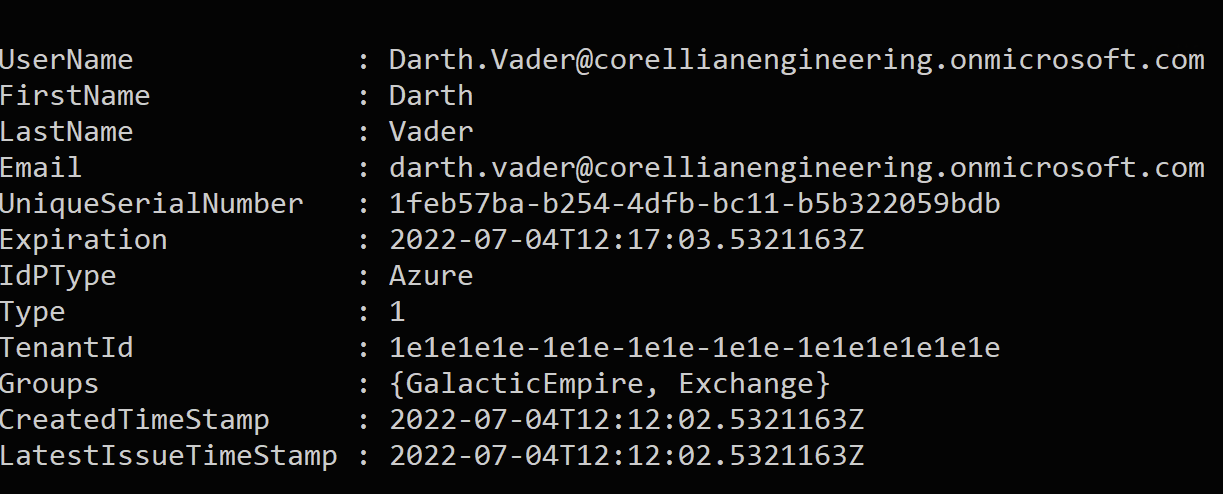The height and width of the screenshot is (494, 1223).
Task: Select the CreatedTimeStamp value
Action: tap(626, 420)
